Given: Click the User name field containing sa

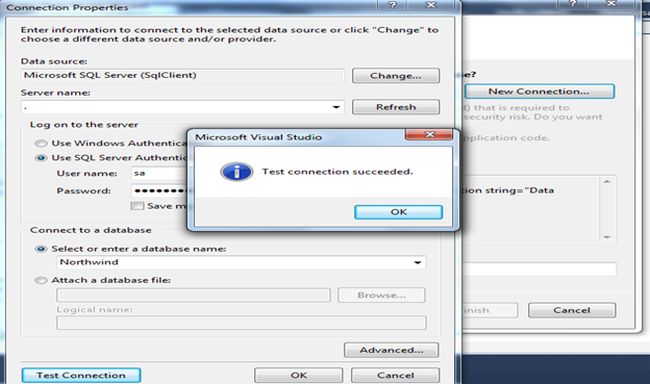Looking at the screenshot, I should click(160, 173).
